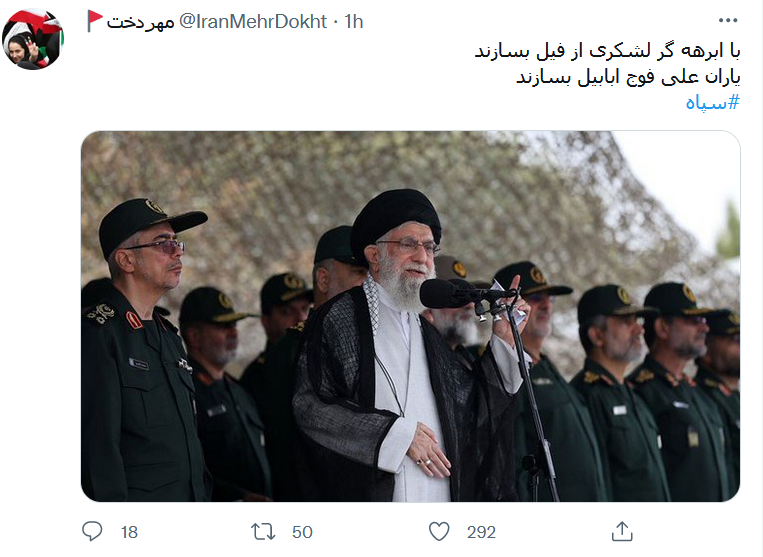
Task: Open the 1h timestamp link
Action: [354, 21]
